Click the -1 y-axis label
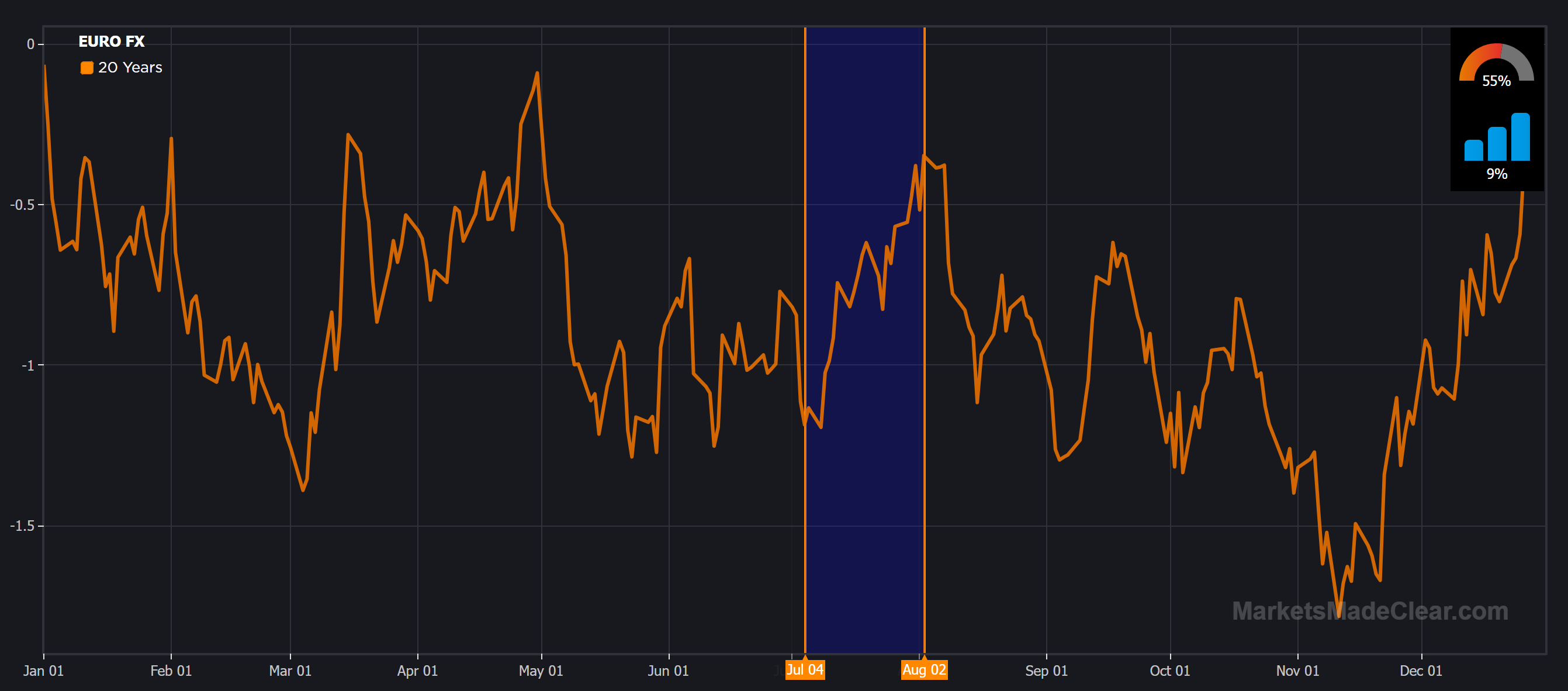Screen dimensions: 1568x691 28,365
